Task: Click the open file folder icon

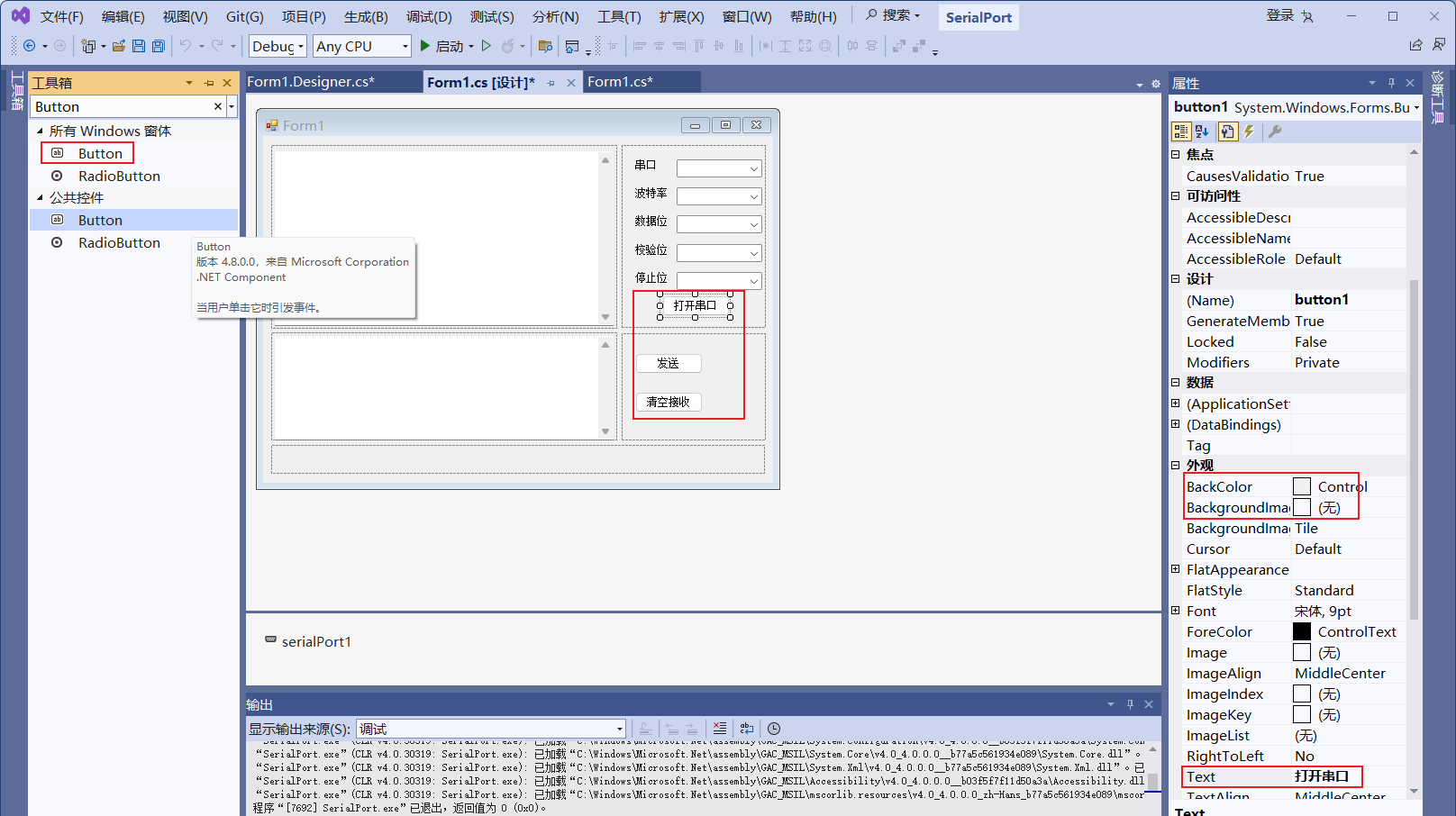Action: click(118, 46)
